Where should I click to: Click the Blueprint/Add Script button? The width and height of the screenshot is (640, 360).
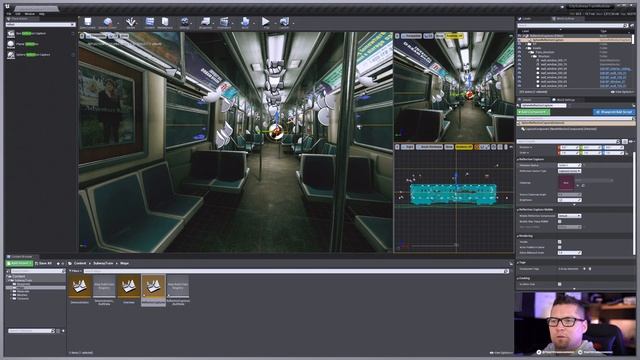tap(613, 112)
